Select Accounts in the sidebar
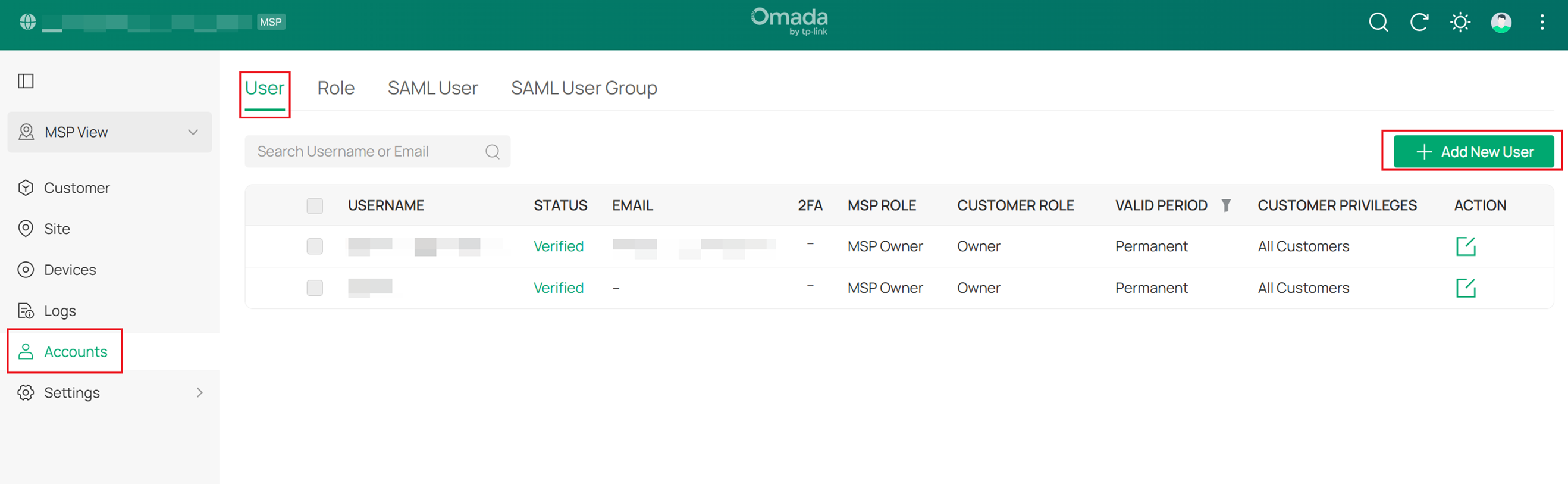 pos(76,352)
